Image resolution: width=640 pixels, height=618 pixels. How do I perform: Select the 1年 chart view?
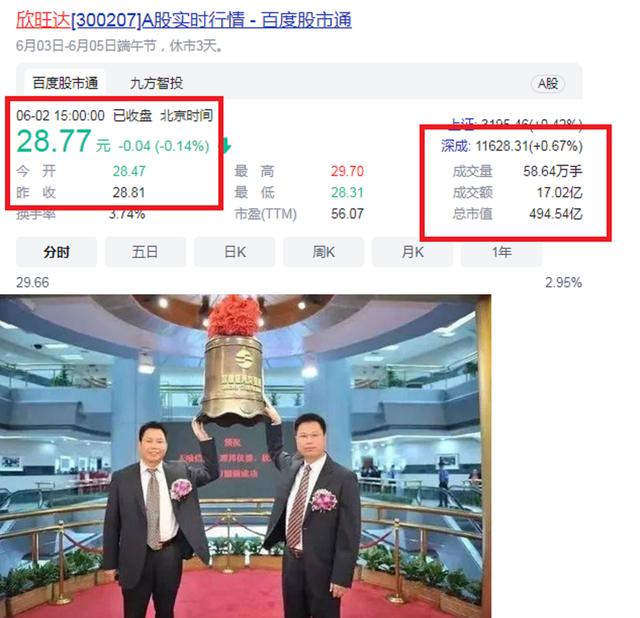point(502,252)
